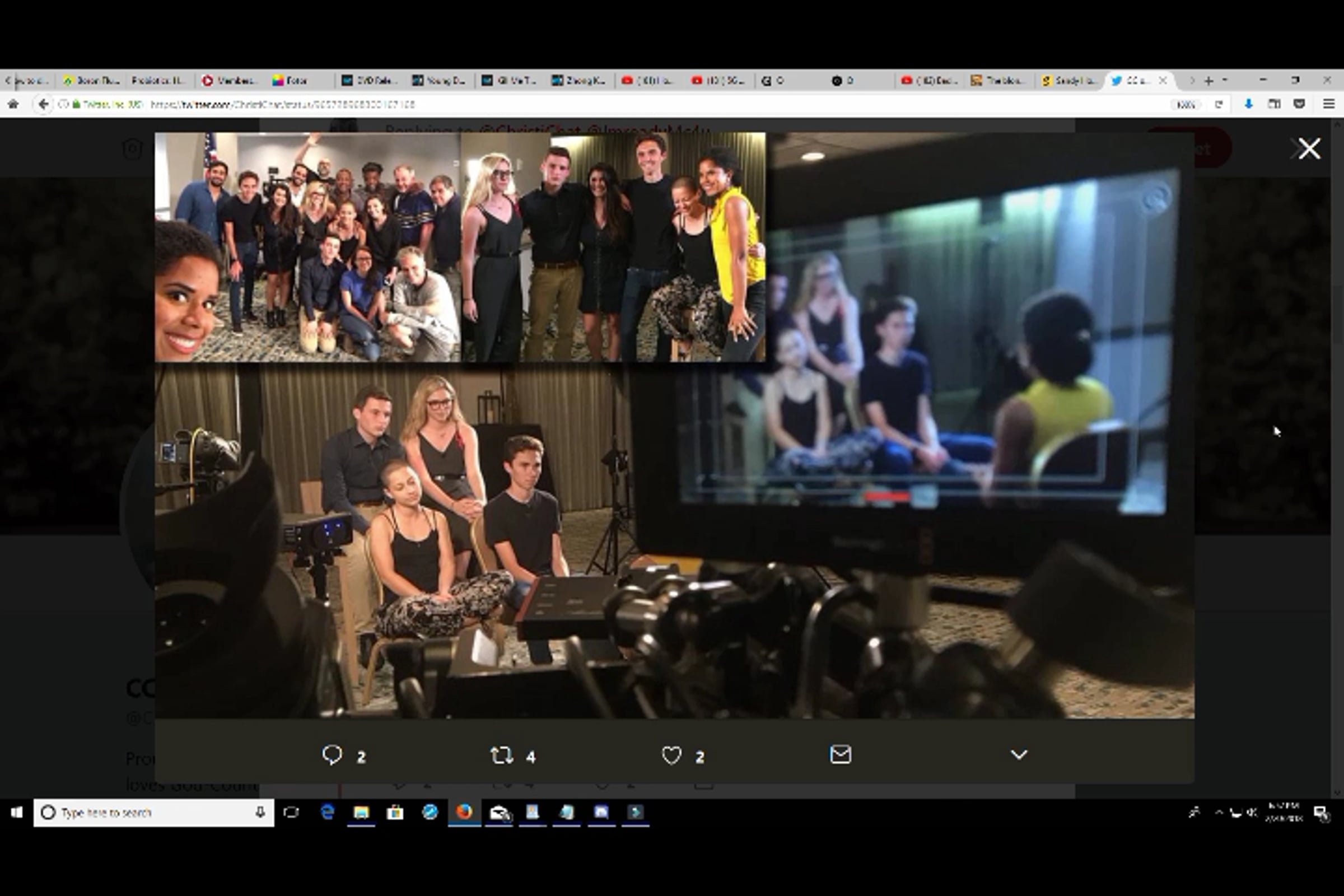Viewport: 1344px width, 896px height.
Task: Open the list-all-tabs dropdown arrow
Action: click(1225, 80)
